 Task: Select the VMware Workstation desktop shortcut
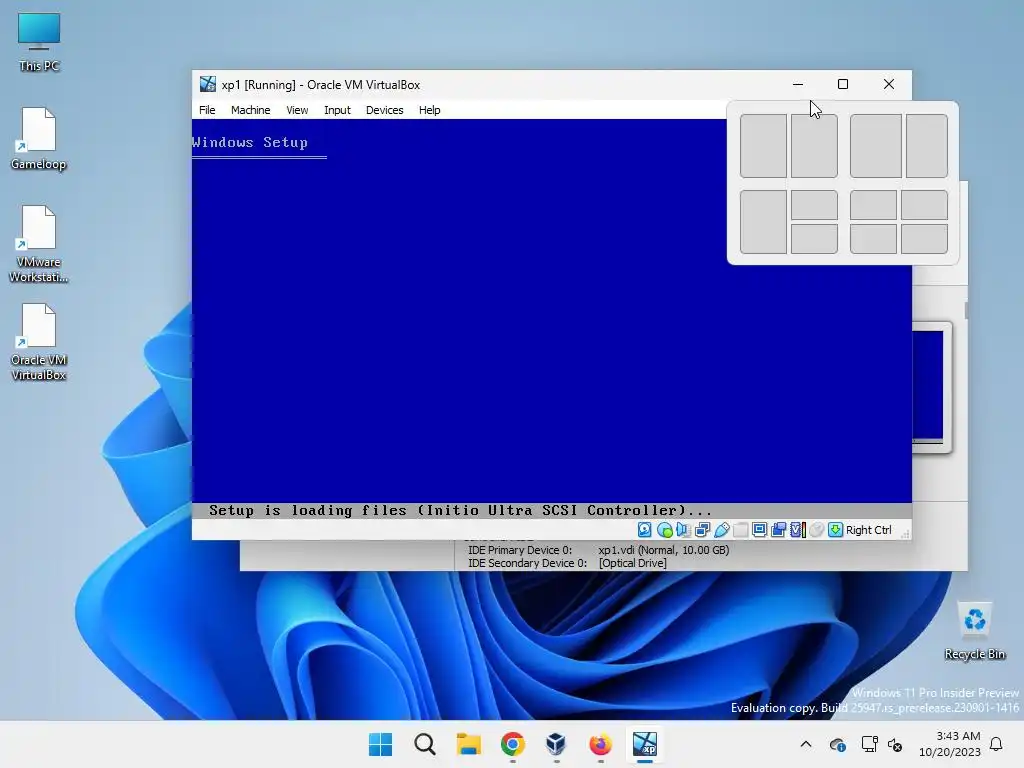39,244
